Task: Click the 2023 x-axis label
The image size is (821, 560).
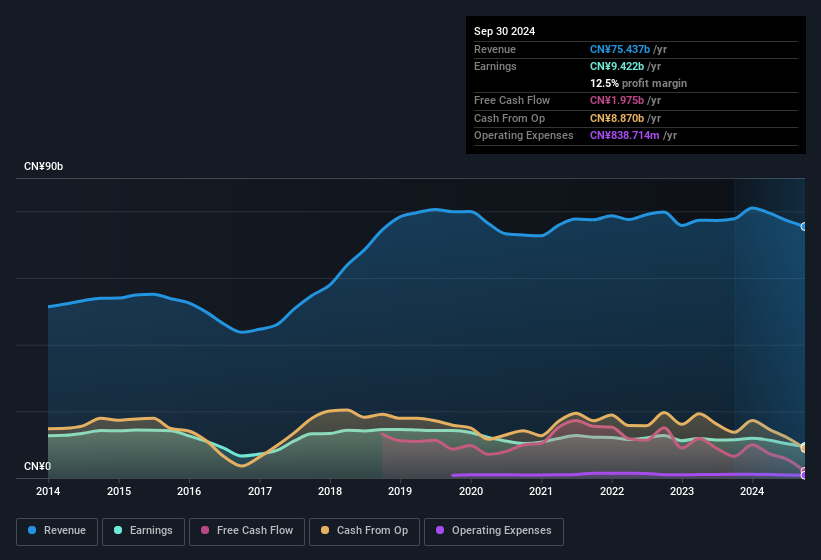Action: [682, 491]
